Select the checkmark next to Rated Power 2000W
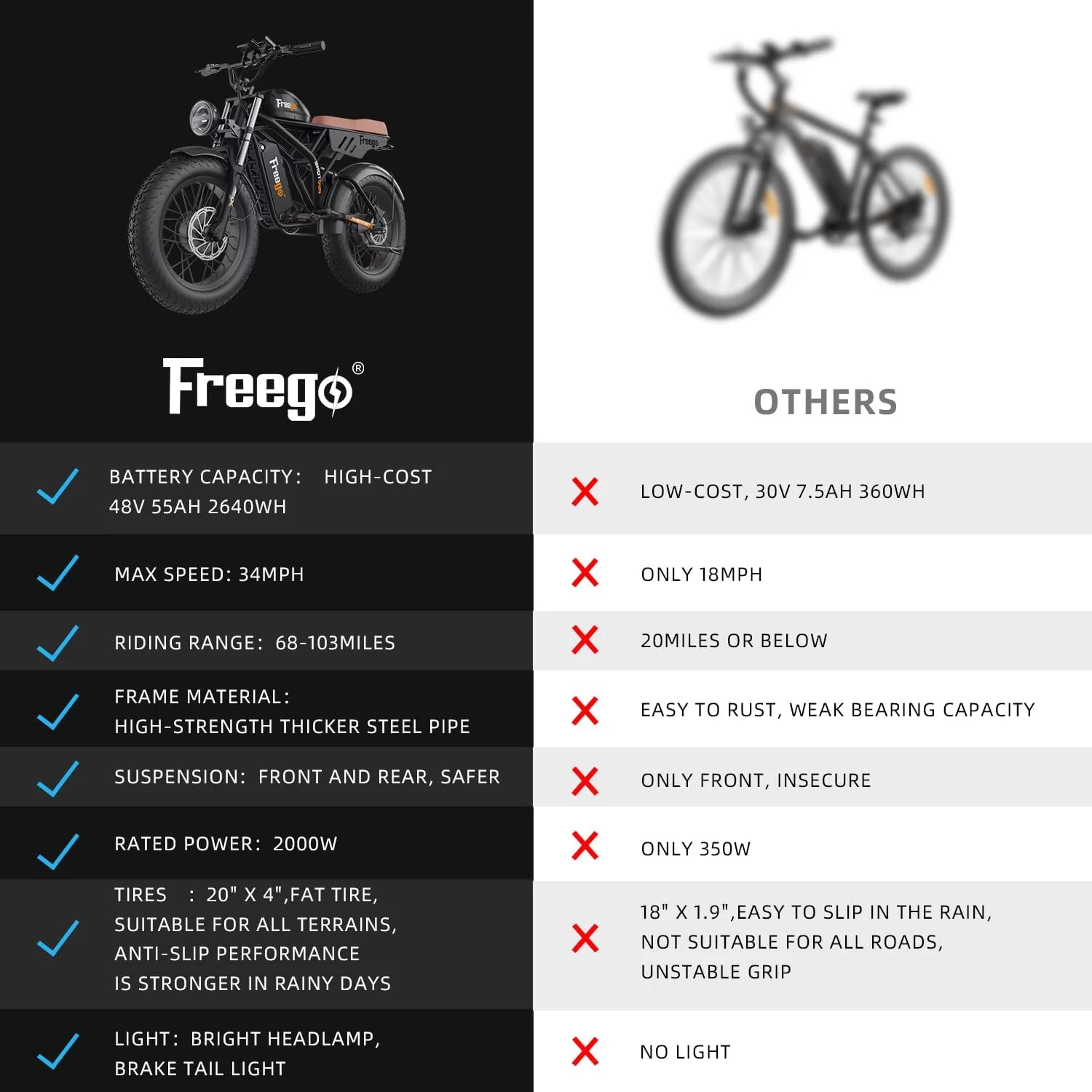Viewport: 1092px width, 1092px height. [x=58, y=851]
